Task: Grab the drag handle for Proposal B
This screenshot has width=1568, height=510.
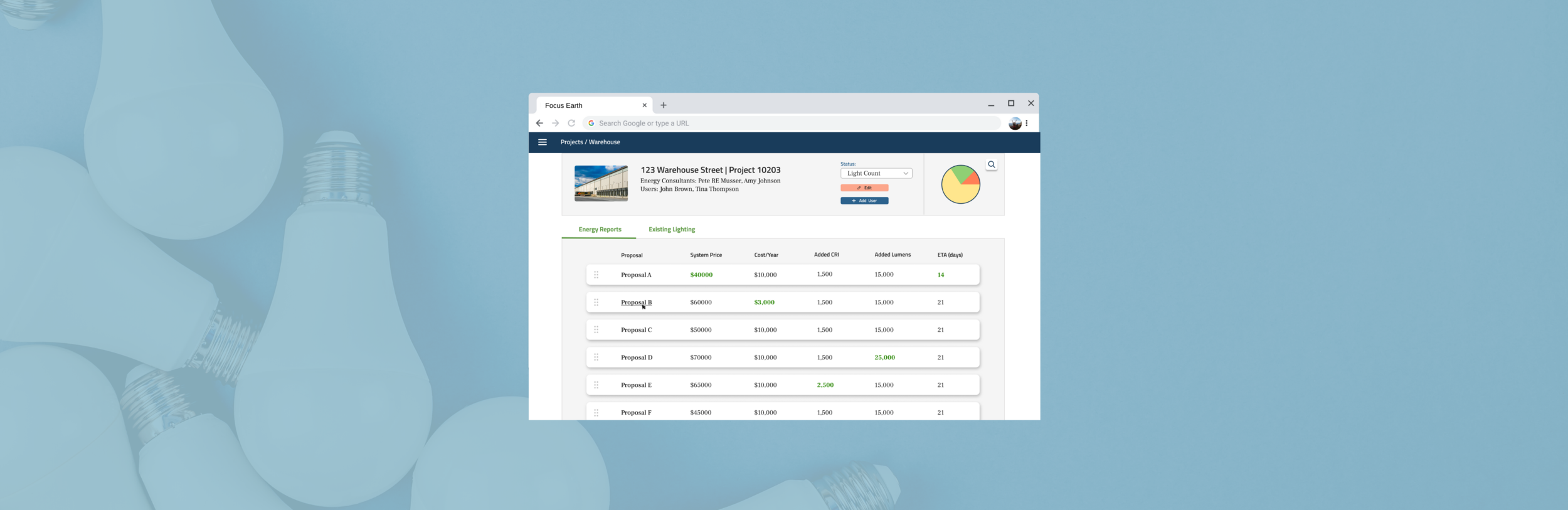Action: point(596,302)
